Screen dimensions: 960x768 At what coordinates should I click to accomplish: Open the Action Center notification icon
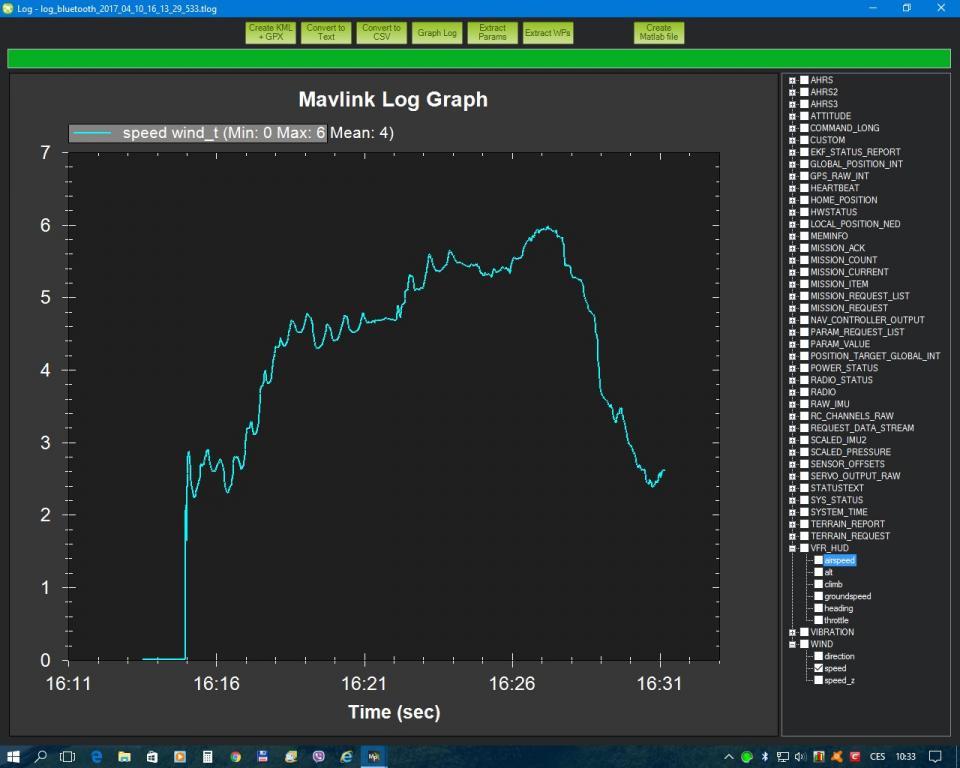[x=935, y=756]
